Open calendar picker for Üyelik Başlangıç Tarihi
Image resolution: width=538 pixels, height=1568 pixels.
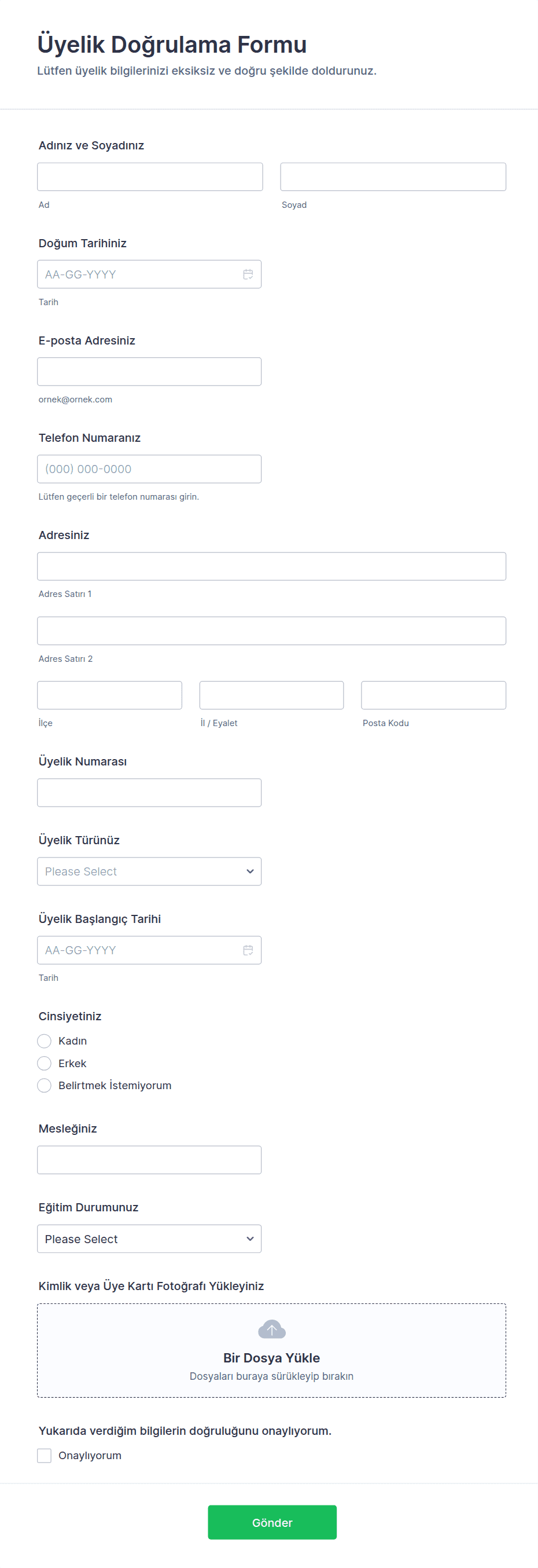(x=248, y=950)
